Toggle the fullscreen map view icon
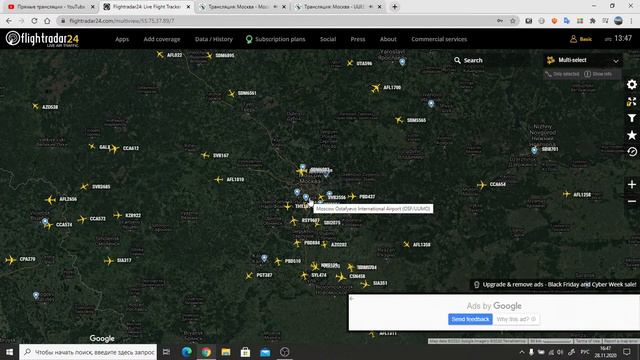This screenshot has width=640, height=360. click(x=631, y=102)
